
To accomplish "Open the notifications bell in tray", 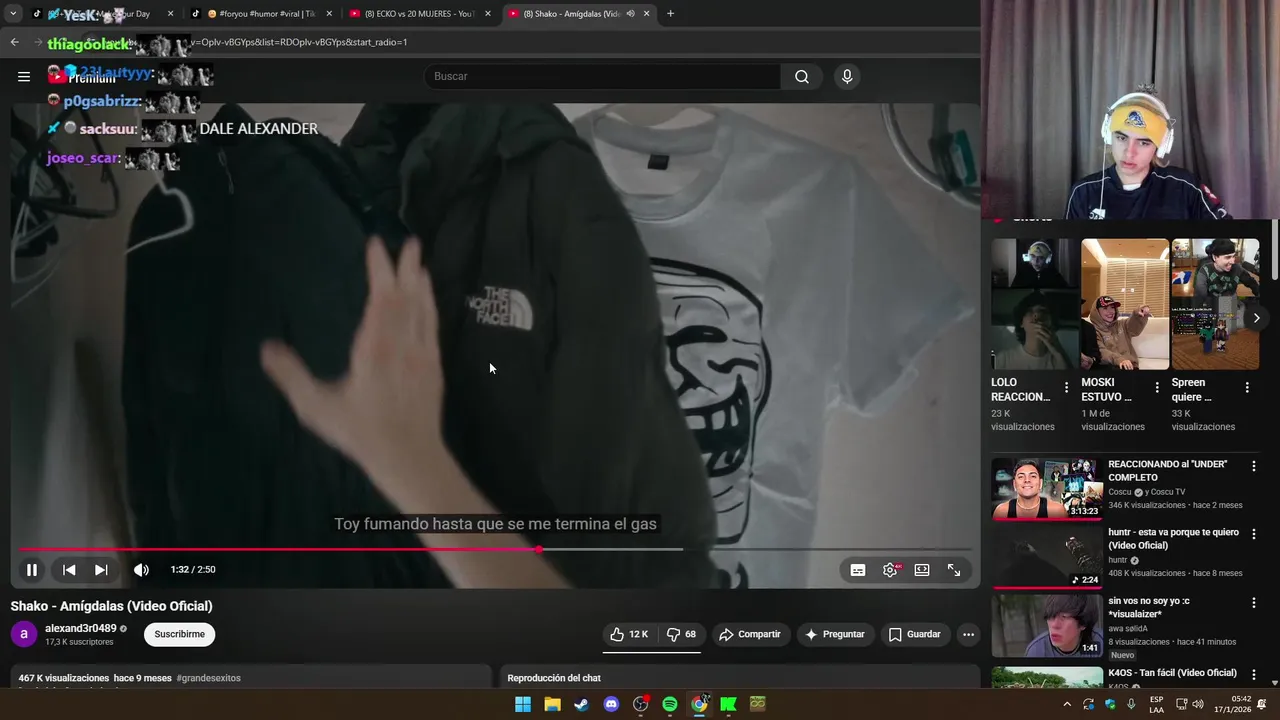I will coord(1261,704).
